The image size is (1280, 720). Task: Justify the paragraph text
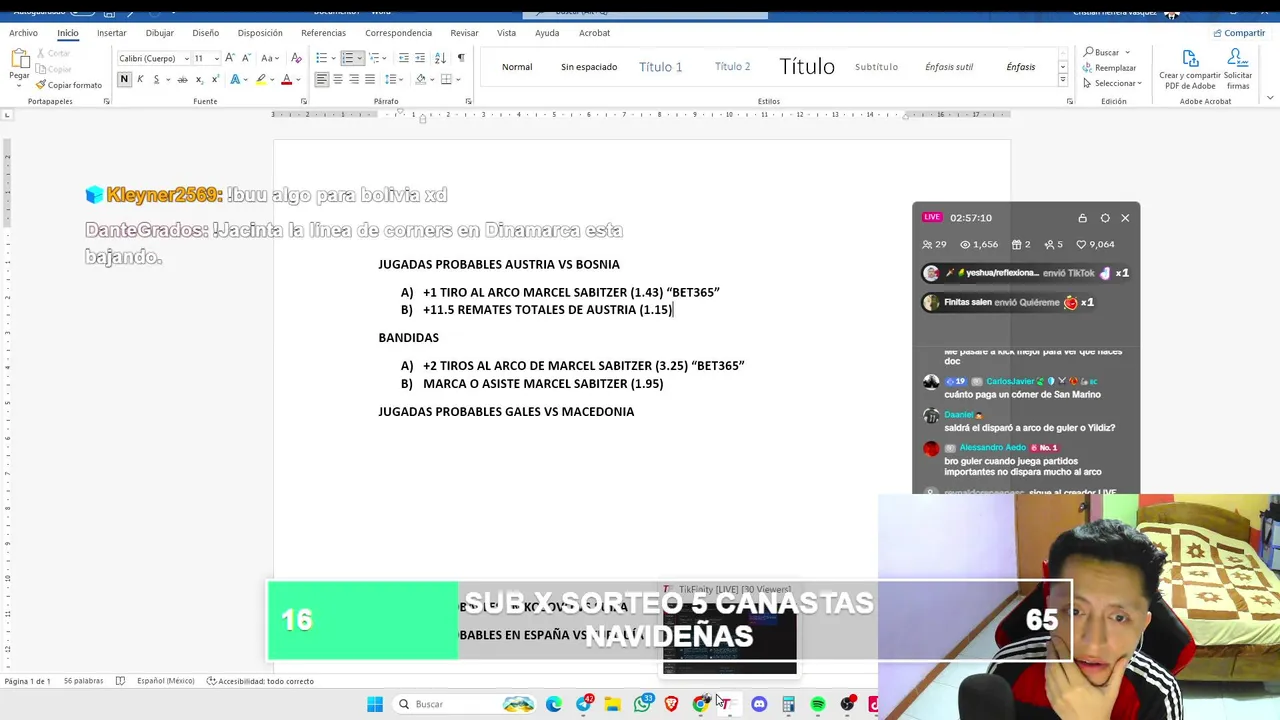coord(369,79)
